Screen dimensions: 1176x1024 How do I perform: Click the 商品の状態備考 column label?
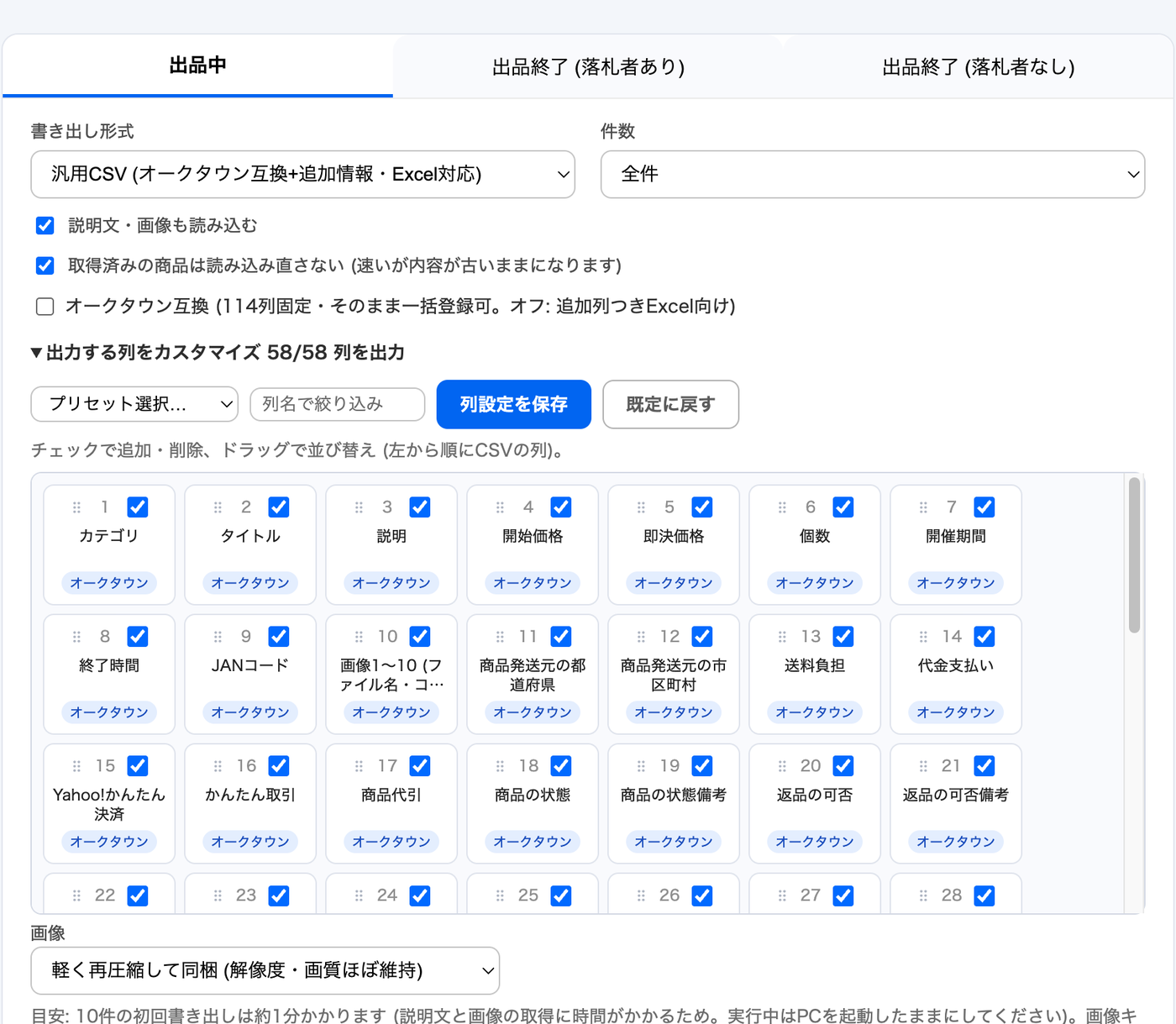[x=674, y=795]
